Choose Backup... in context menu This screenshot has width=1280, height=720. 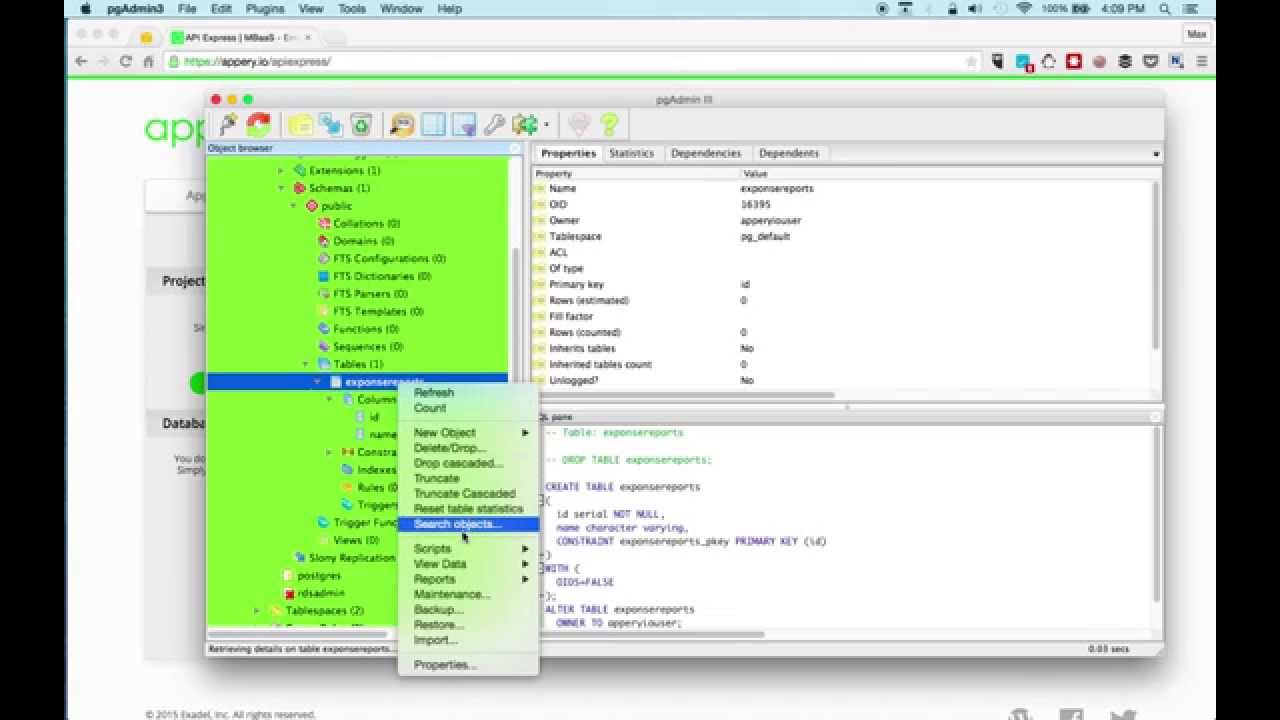(x=468, y=609)
